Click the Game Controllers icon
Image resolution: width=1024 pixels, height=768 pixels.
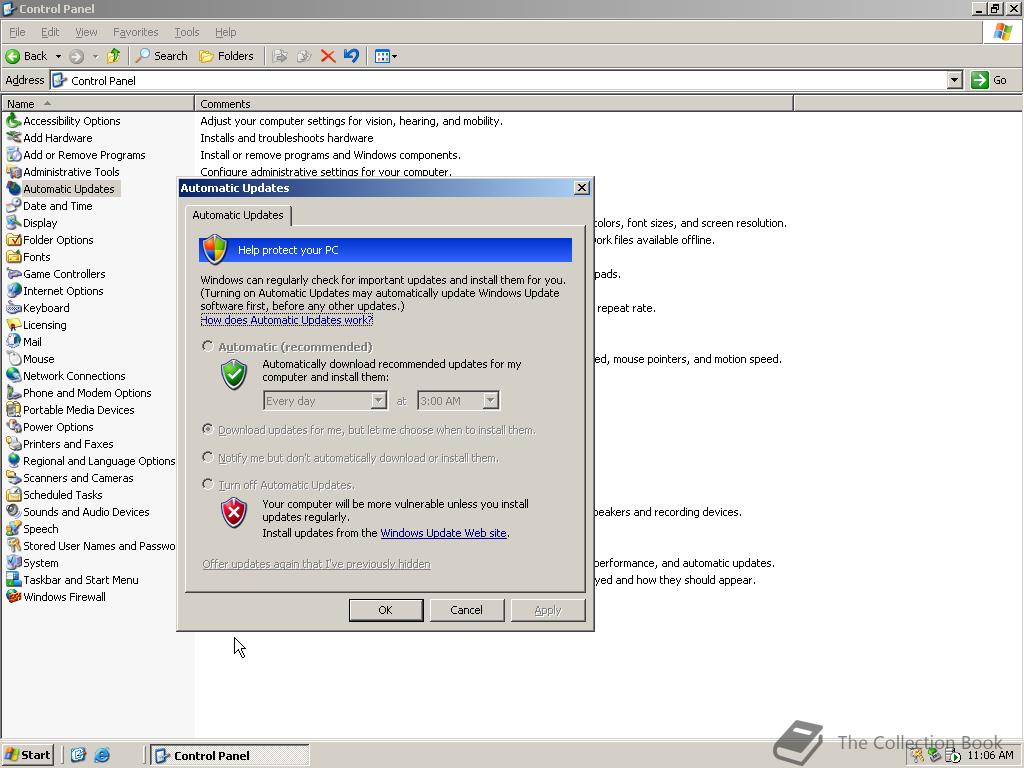click(x=13, y=274)
